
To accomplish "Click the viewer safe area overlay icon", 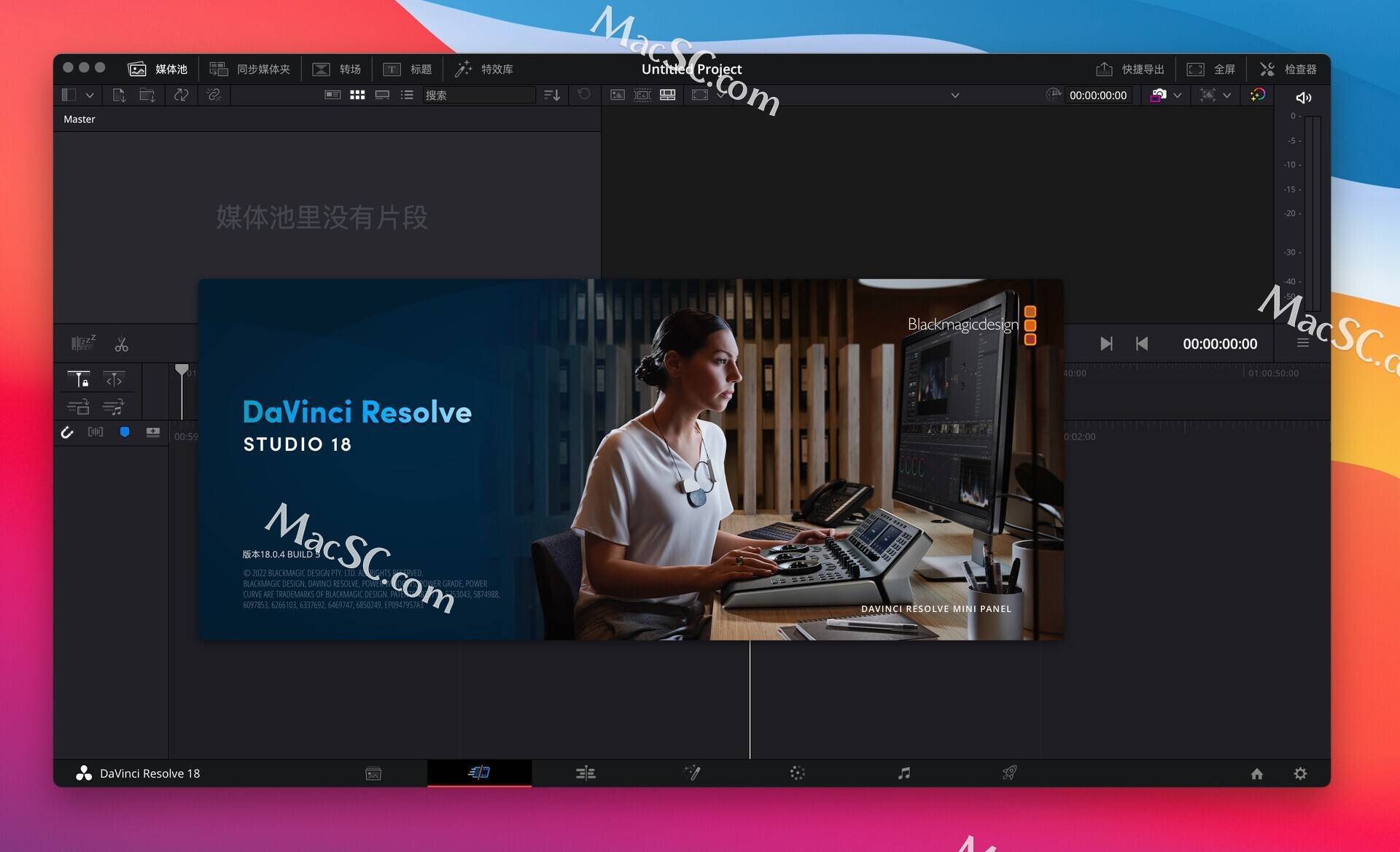I will tap(700, 95).
